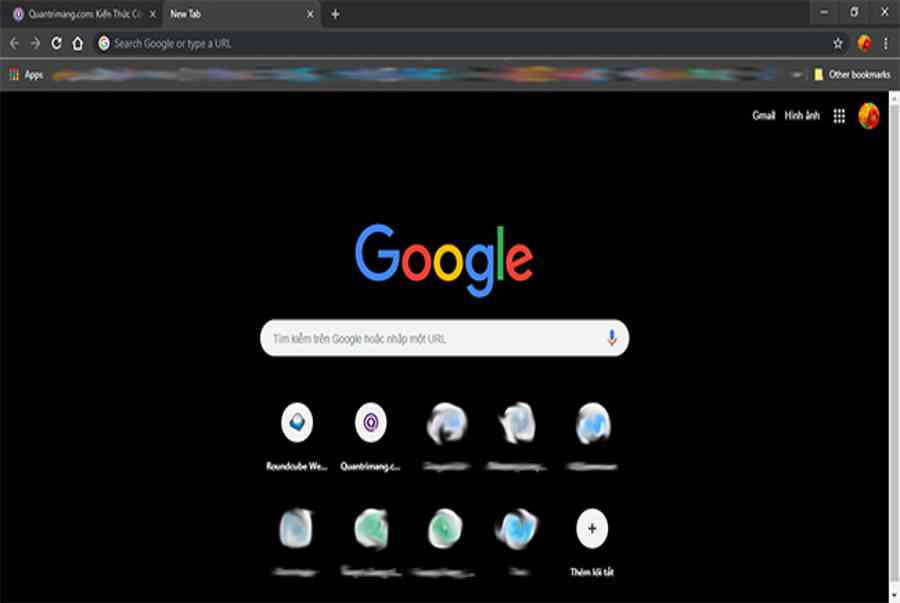
Task: Bookmark this tab with the star icon
Action: coord(838,44)
